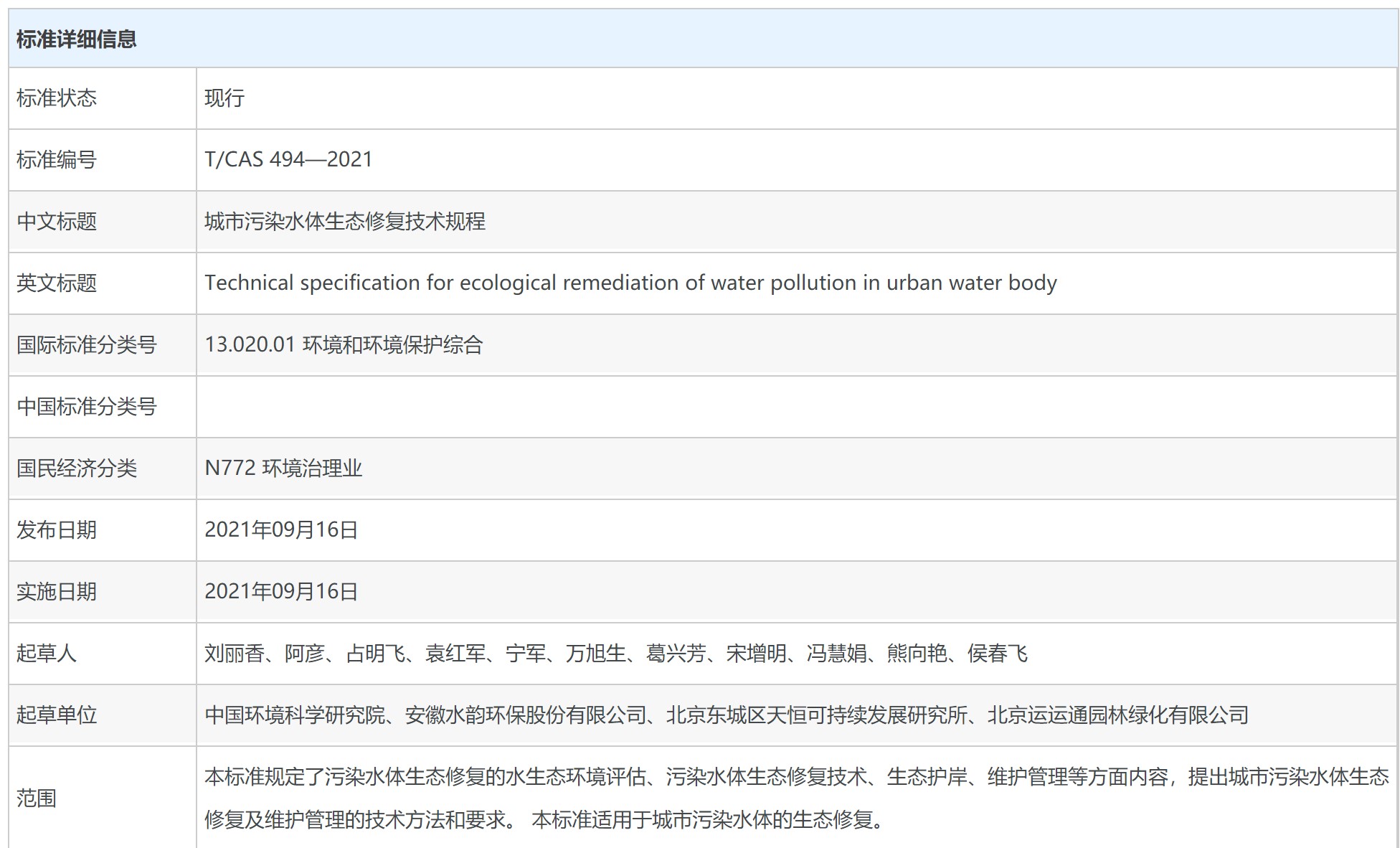
Task: Click the 范围 label cell
Action: [37, 797]
